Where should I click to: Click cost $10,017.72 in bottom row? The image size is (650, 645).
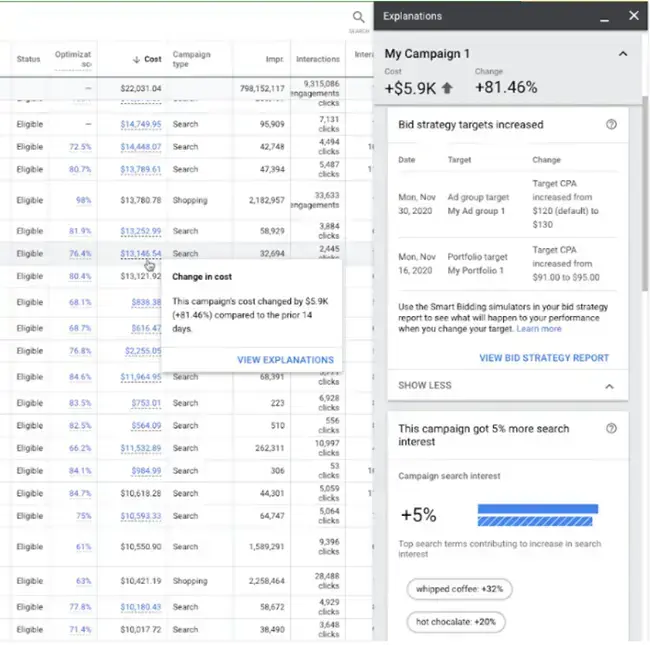coord(141,629)
